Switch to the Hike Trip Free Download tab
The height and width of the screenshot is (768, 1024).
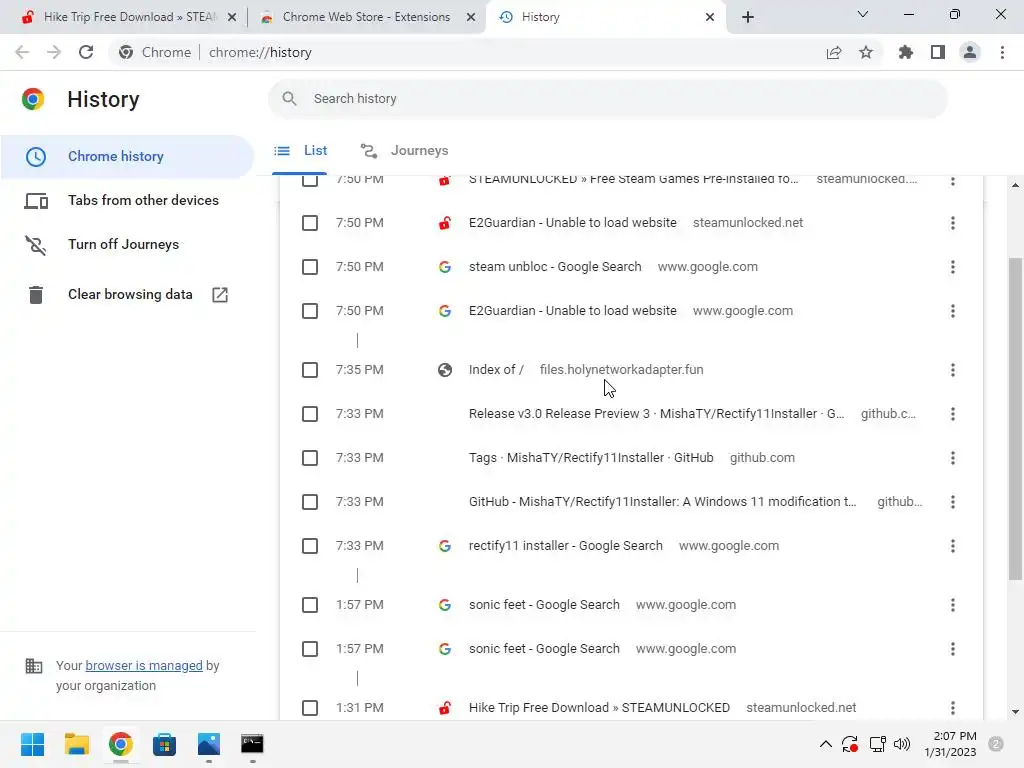[129, 17]
